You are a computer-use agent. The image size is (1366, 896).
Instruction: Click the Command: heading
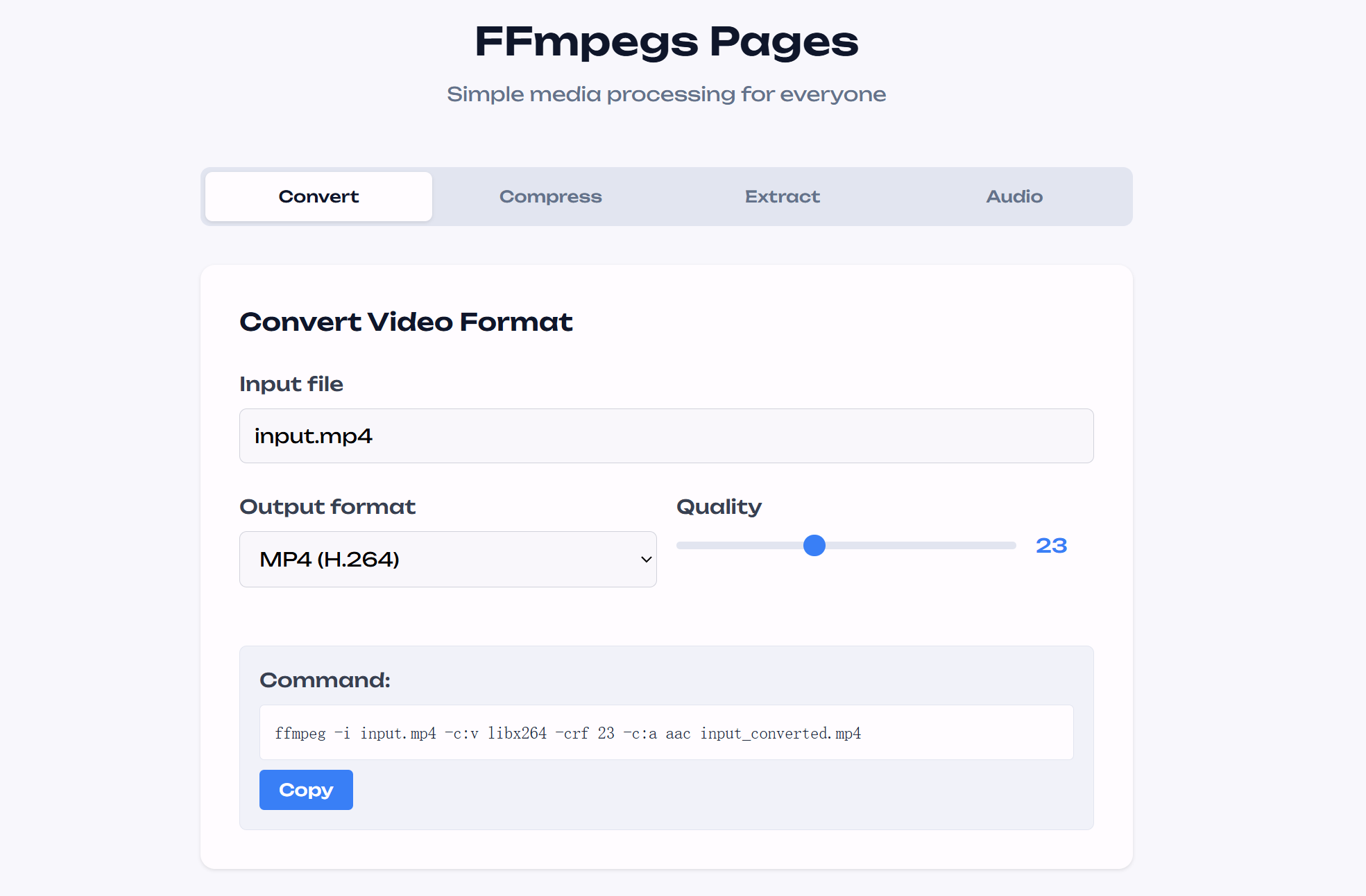(325, 680)
